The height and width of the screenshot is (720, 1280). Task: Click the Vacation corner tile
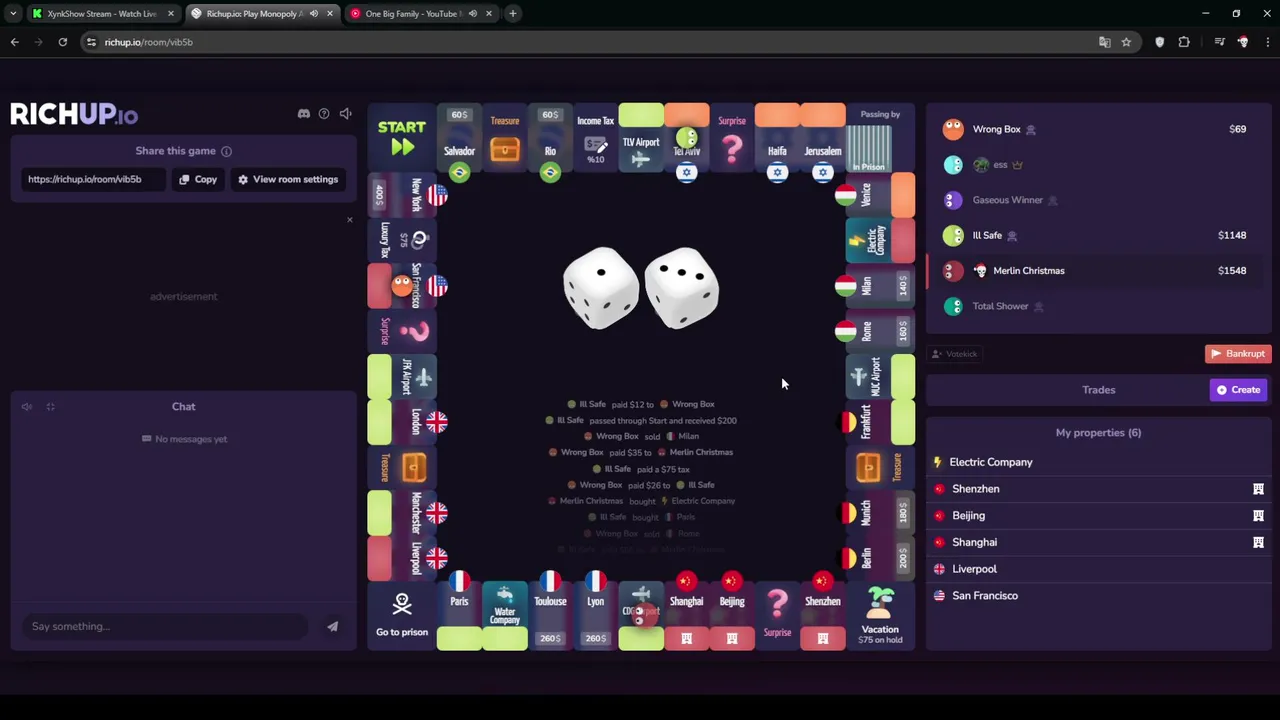pos(880,616)
